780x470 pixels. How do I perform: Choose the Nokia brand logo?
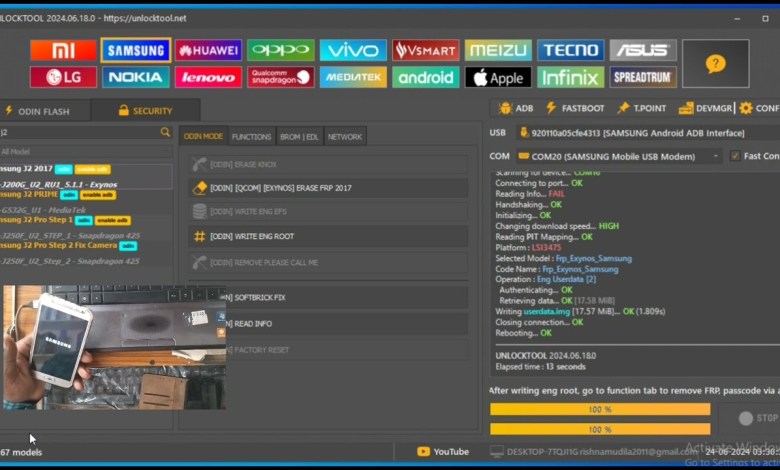pos(136,77)
